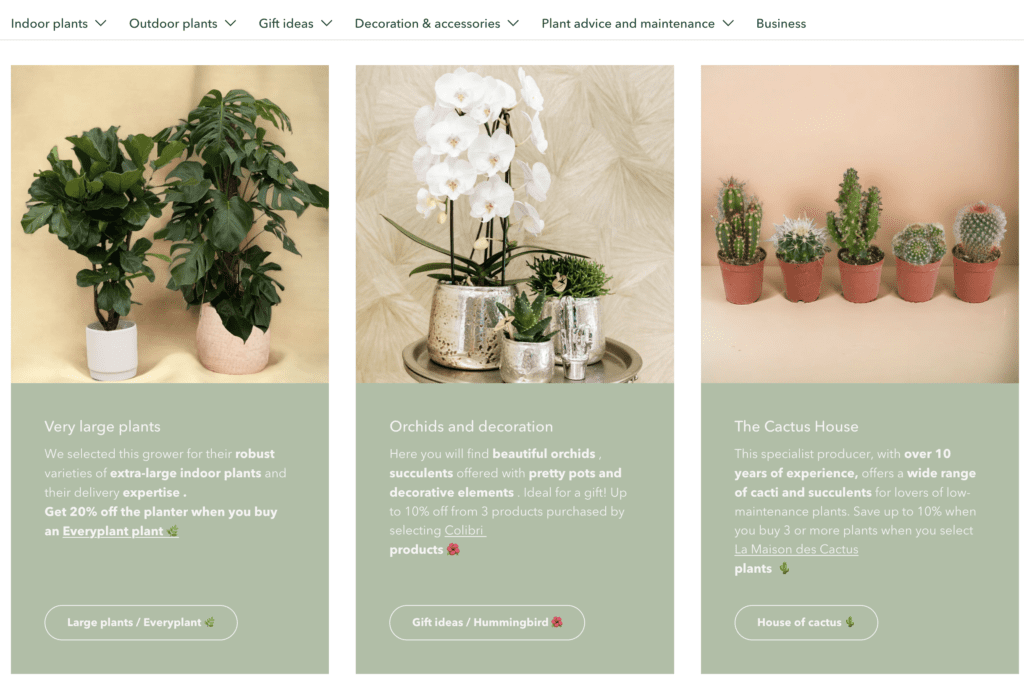This screenshot has width=1024, height=679.
Task: Click the monstera and fiddle-leaf plants photo
Action: coord(170,224)
